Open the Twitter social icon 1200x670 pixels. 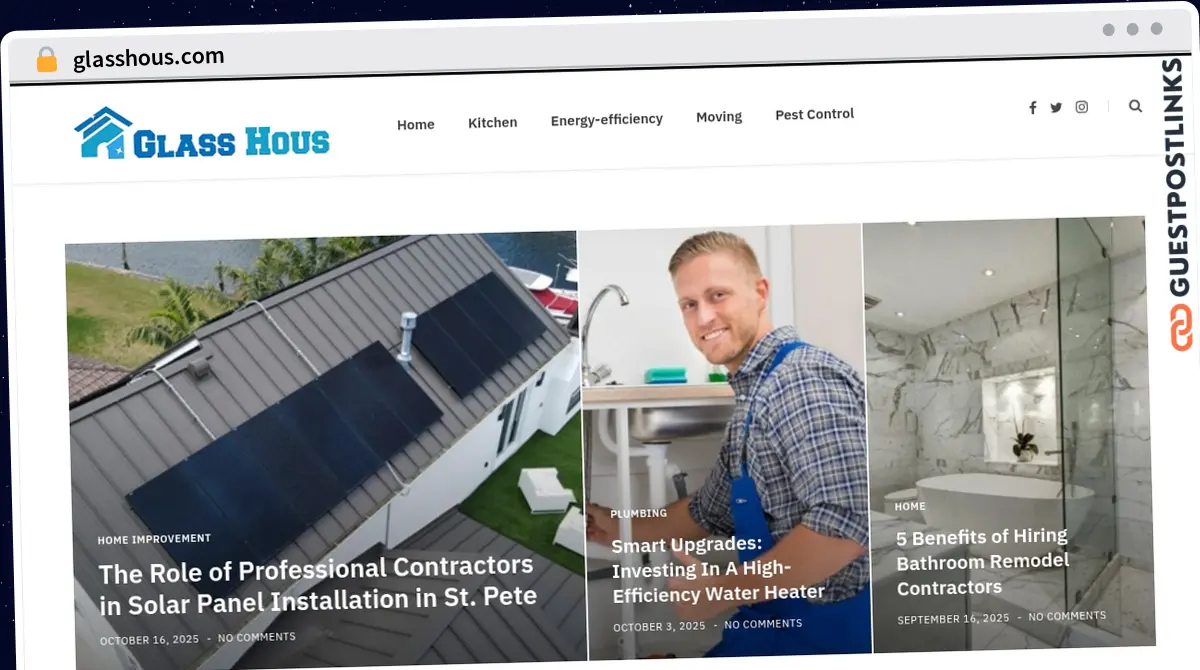[x=1056, y=107]
